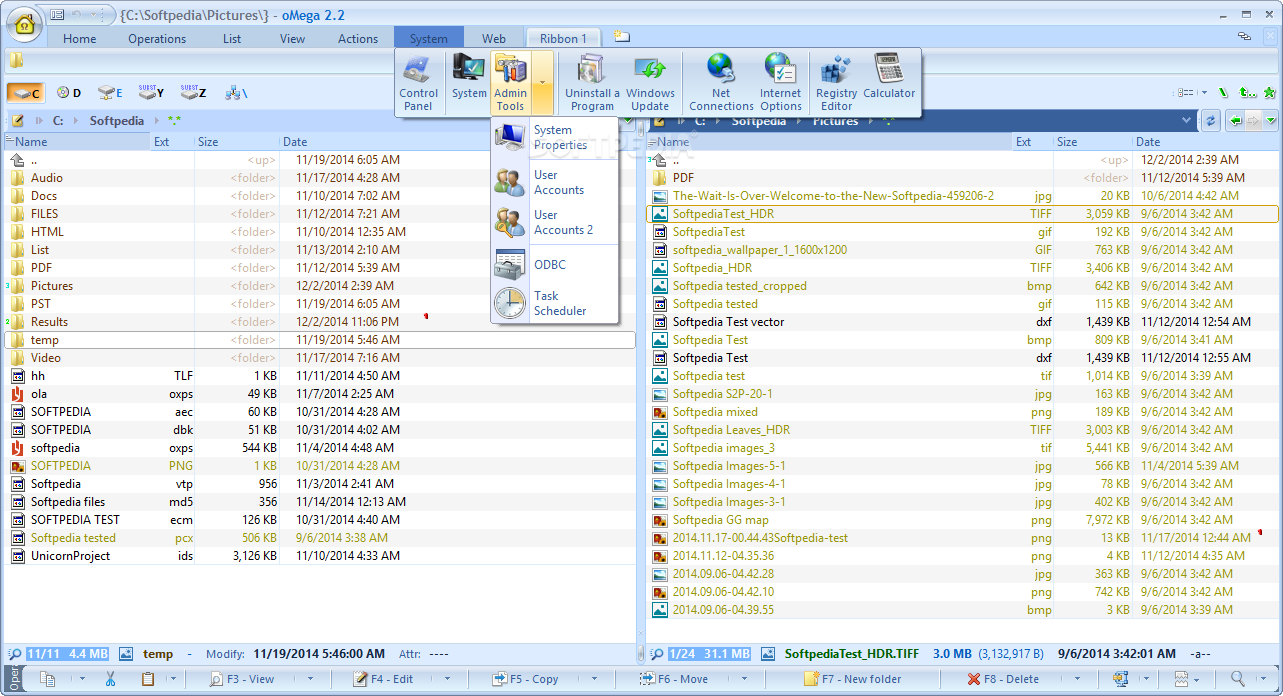Expand the F3 - View dropdown arrow

[309, 679]
